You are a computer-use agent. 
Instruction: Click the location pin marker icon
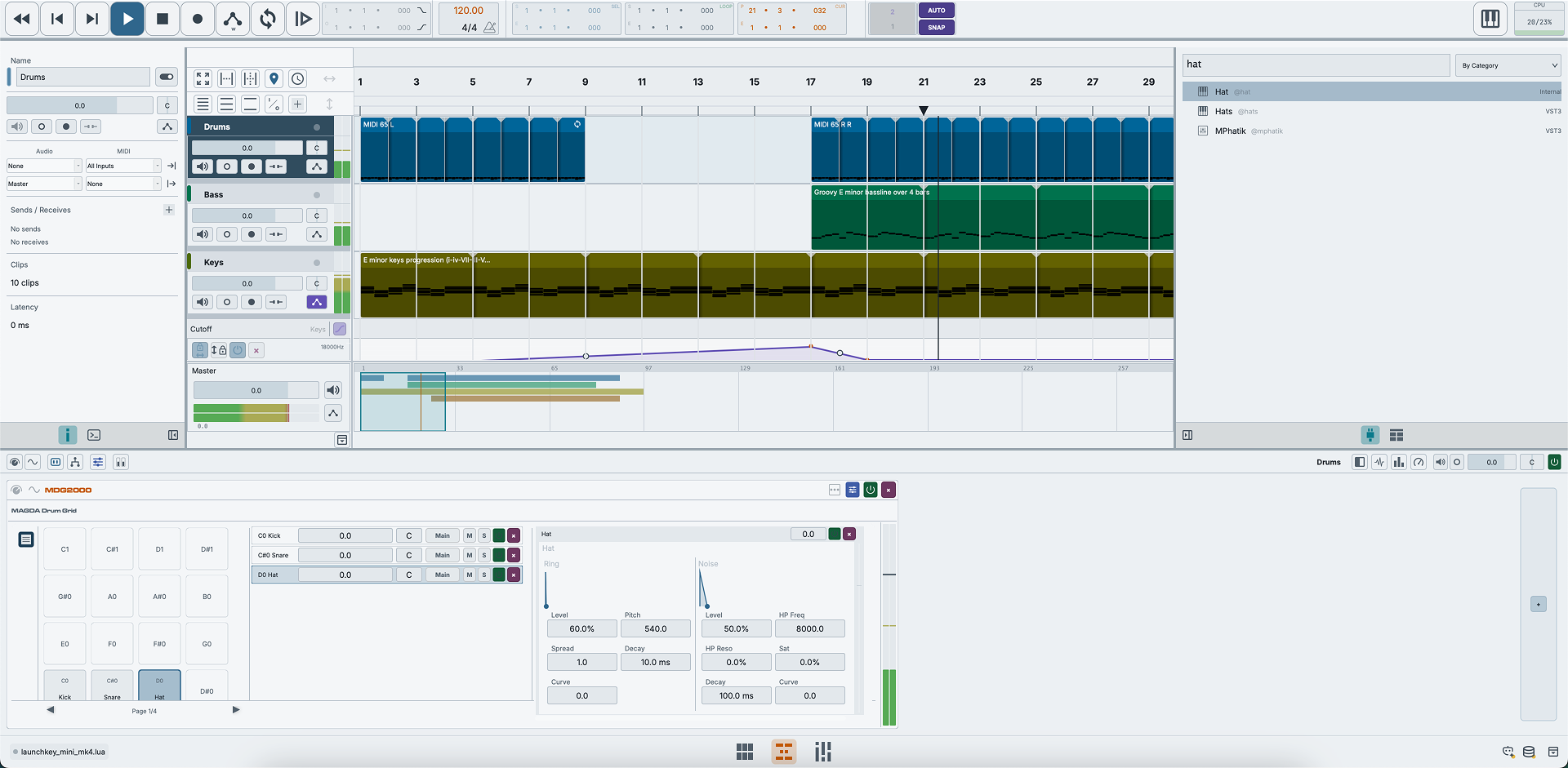(274, 78)
